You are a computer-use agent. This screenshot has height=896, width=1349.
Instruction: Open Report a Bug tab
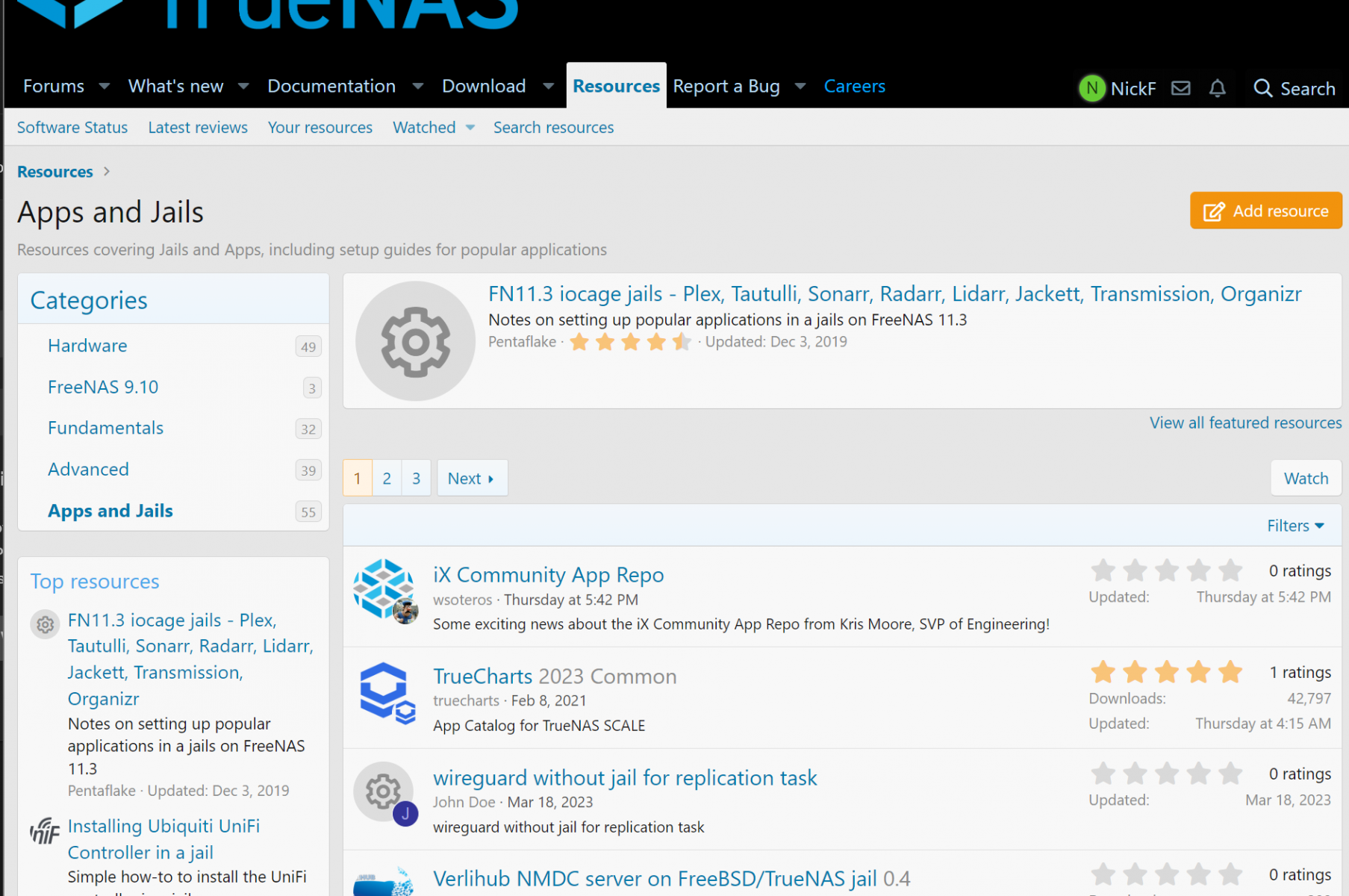point(726,87)
